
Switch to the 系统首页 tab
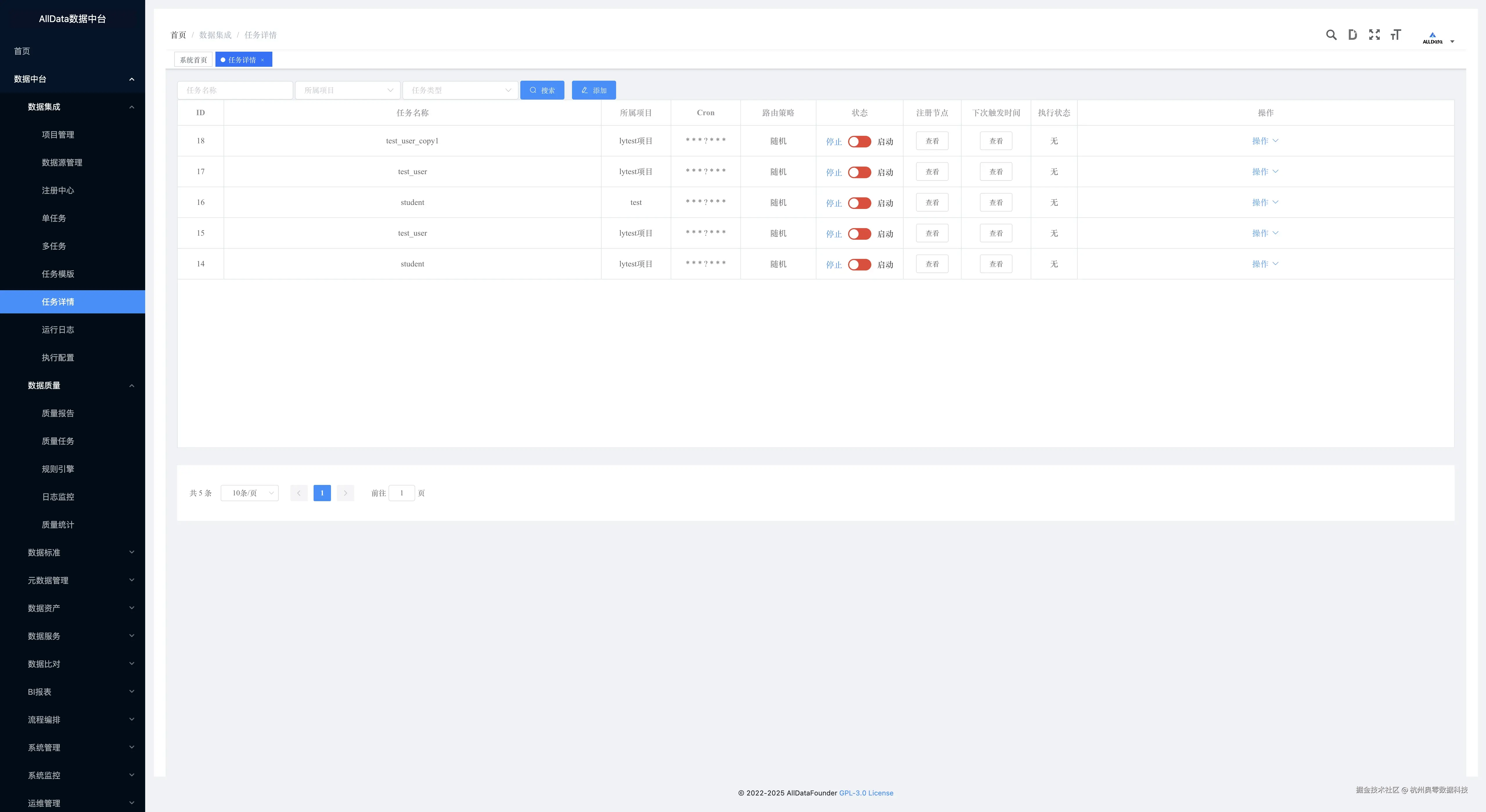click(x=193, y=60)
